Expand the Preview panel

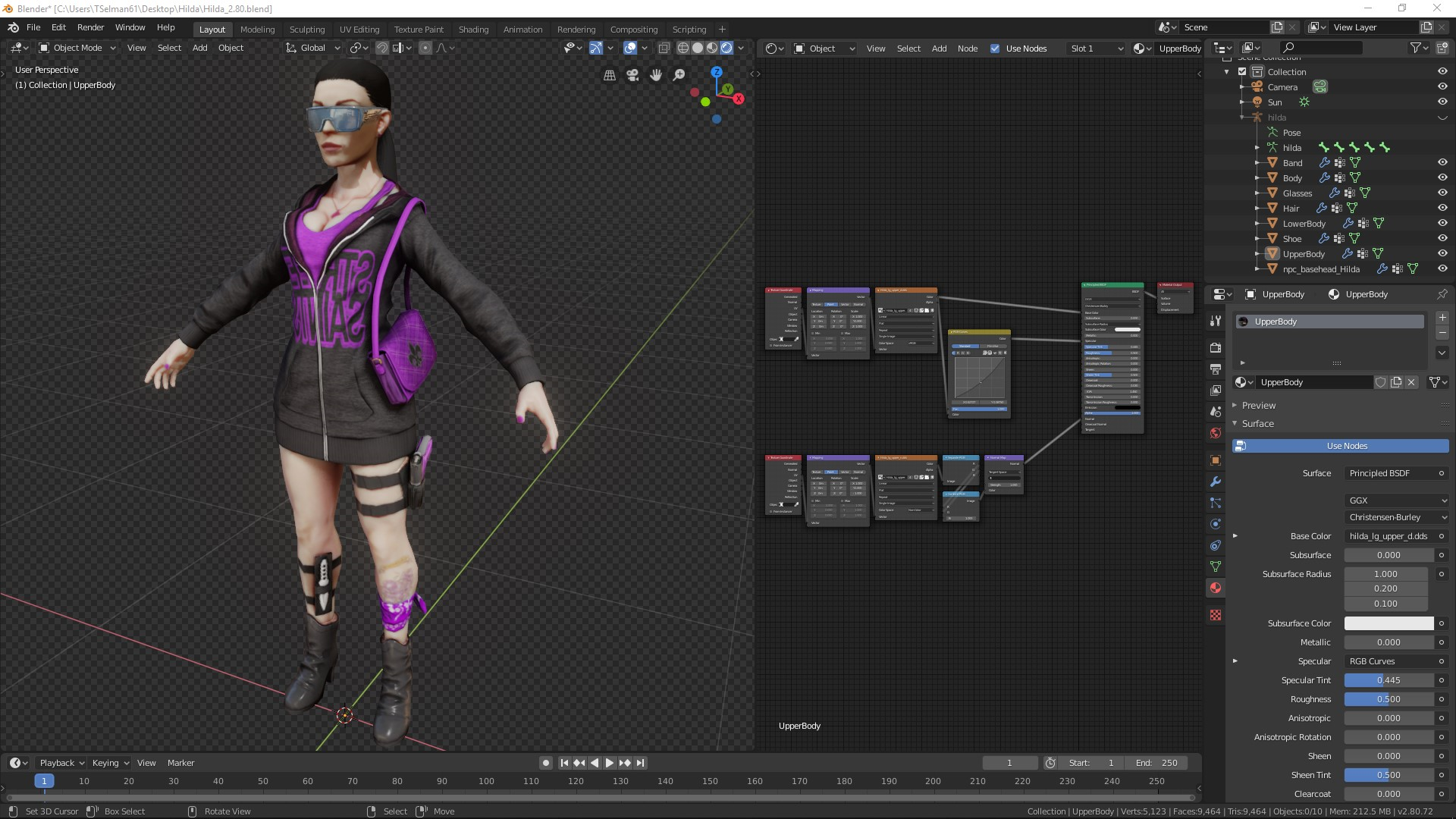coord(1259,406)
